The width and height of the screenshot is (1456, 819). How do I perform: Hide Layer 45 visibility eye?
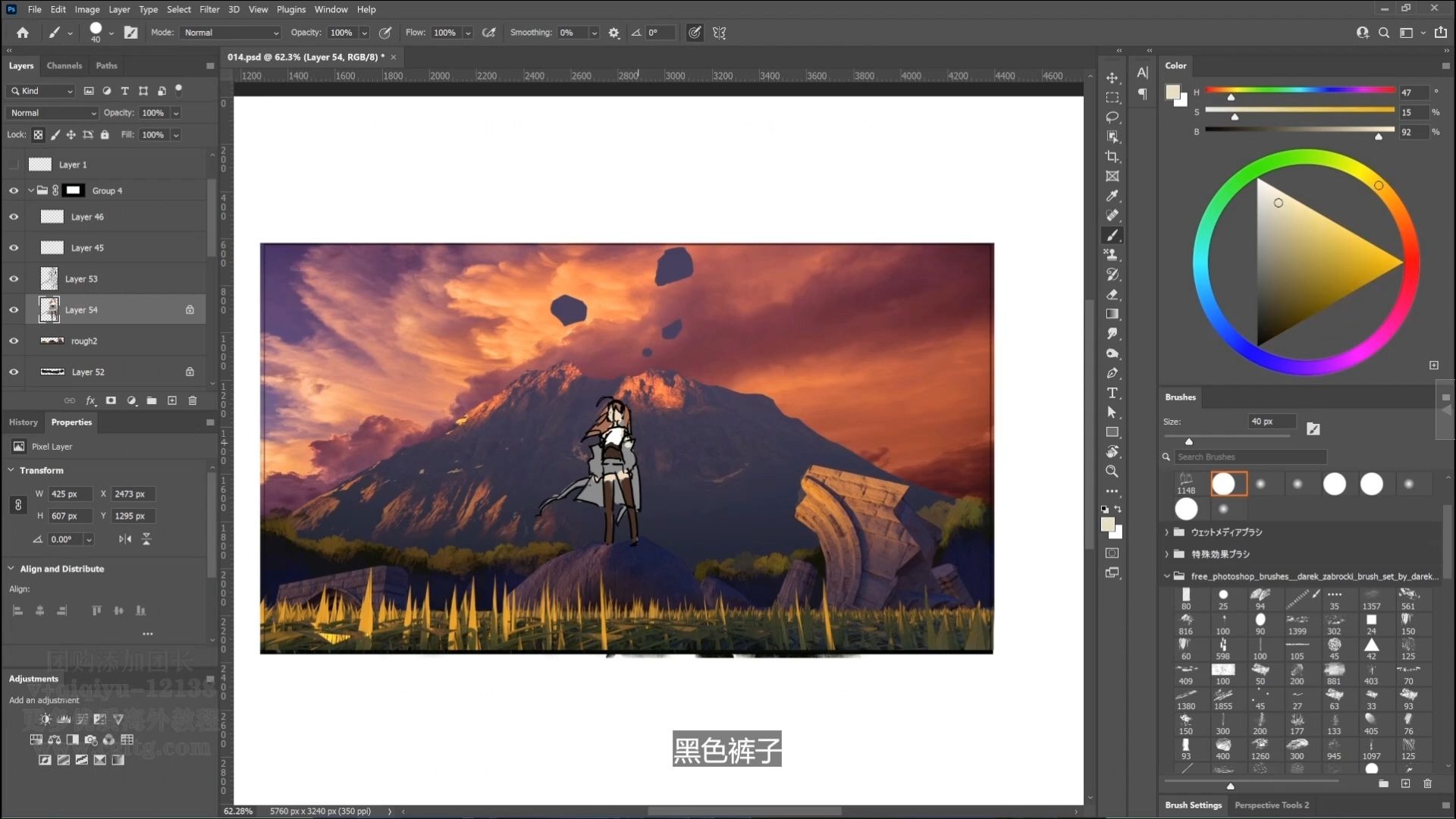tap(14, 248)
